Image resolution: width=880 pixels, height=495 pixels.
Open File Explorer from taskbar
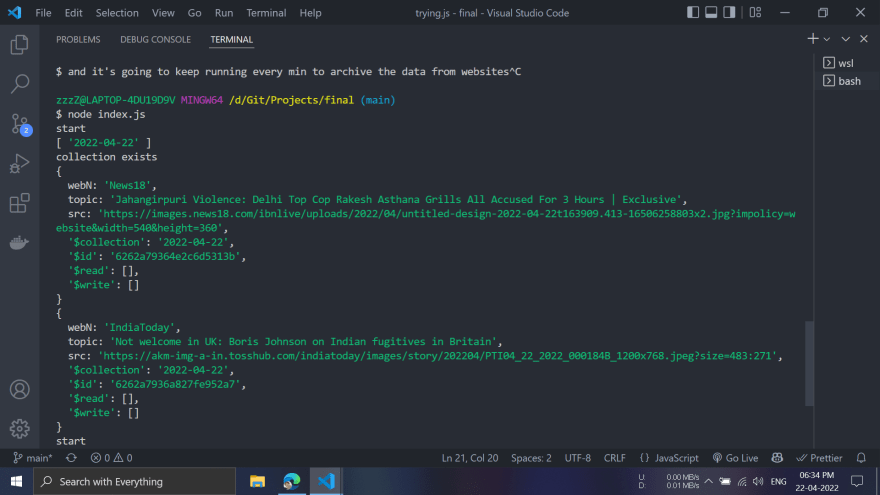(258, 482)
